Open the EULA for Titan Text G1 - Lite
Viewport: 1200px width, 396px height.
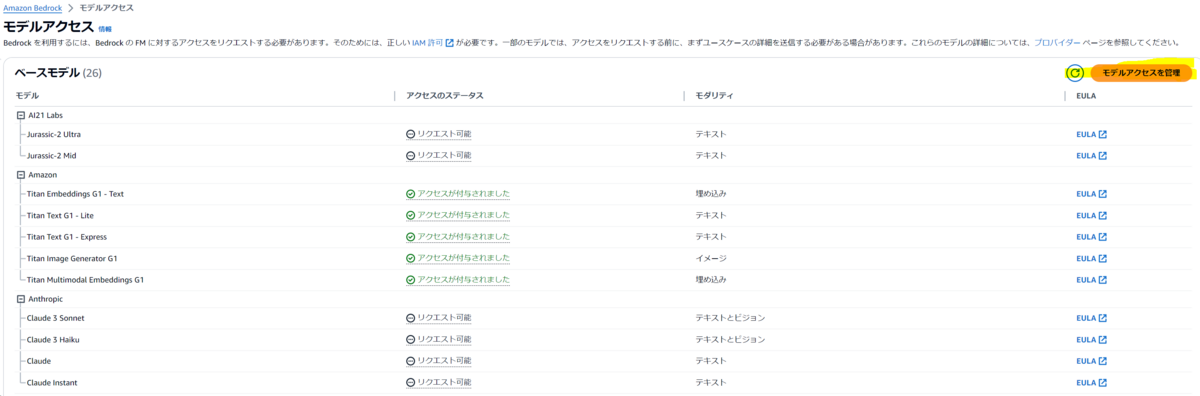pos(1091,215)
